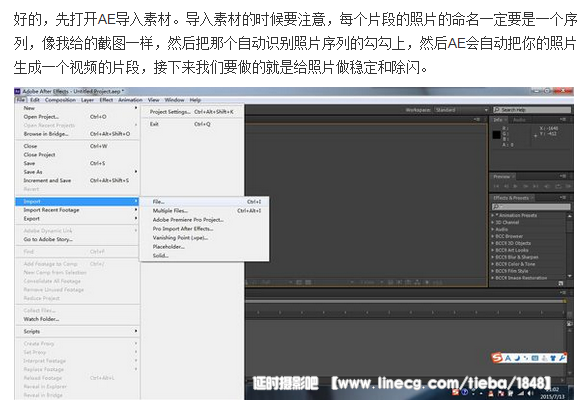Click the Play button in Preview panel

click(516, 186)
